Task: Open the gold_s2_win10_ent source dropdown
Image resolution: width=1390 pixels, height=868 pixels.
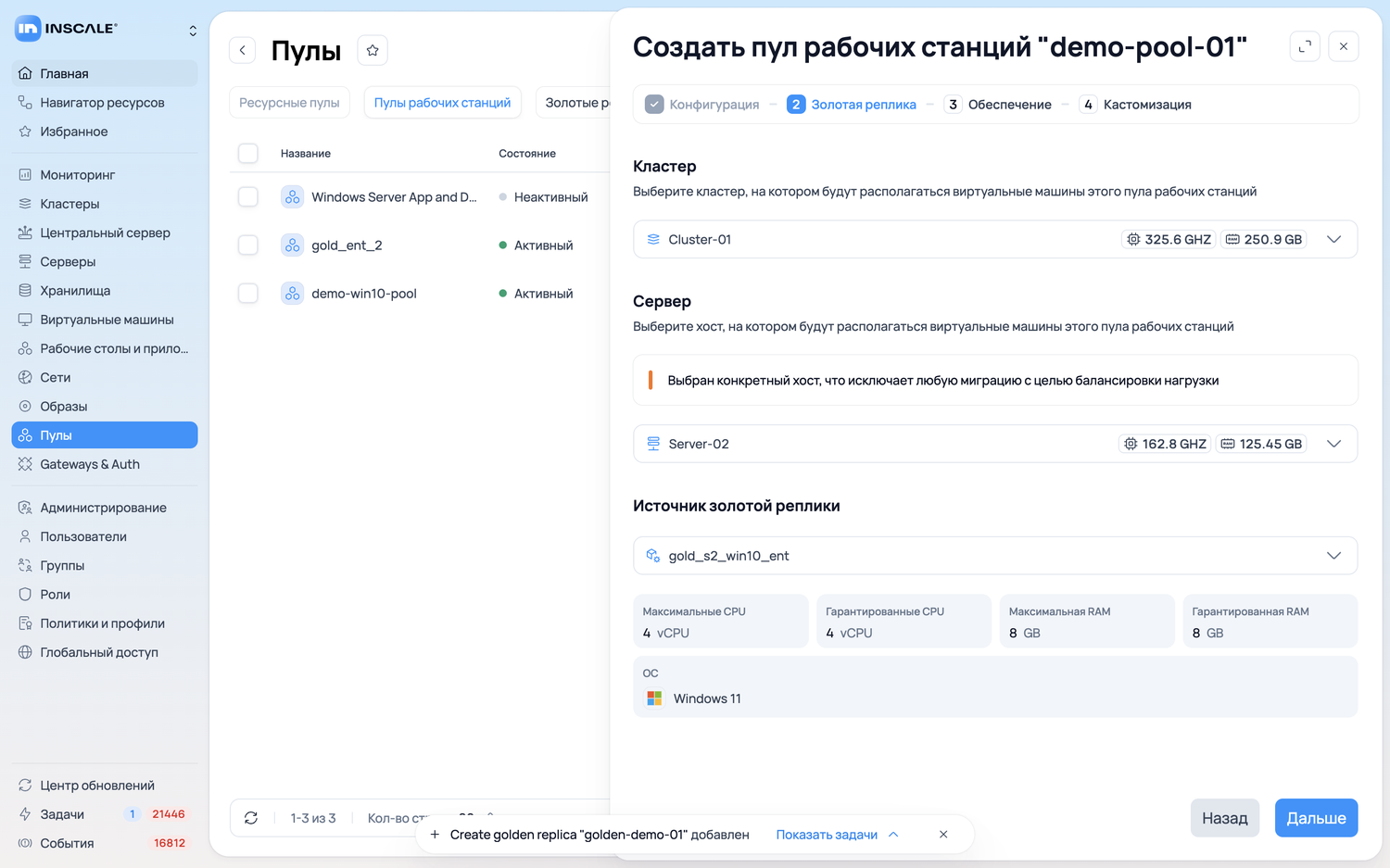Action: click(995, 556)
